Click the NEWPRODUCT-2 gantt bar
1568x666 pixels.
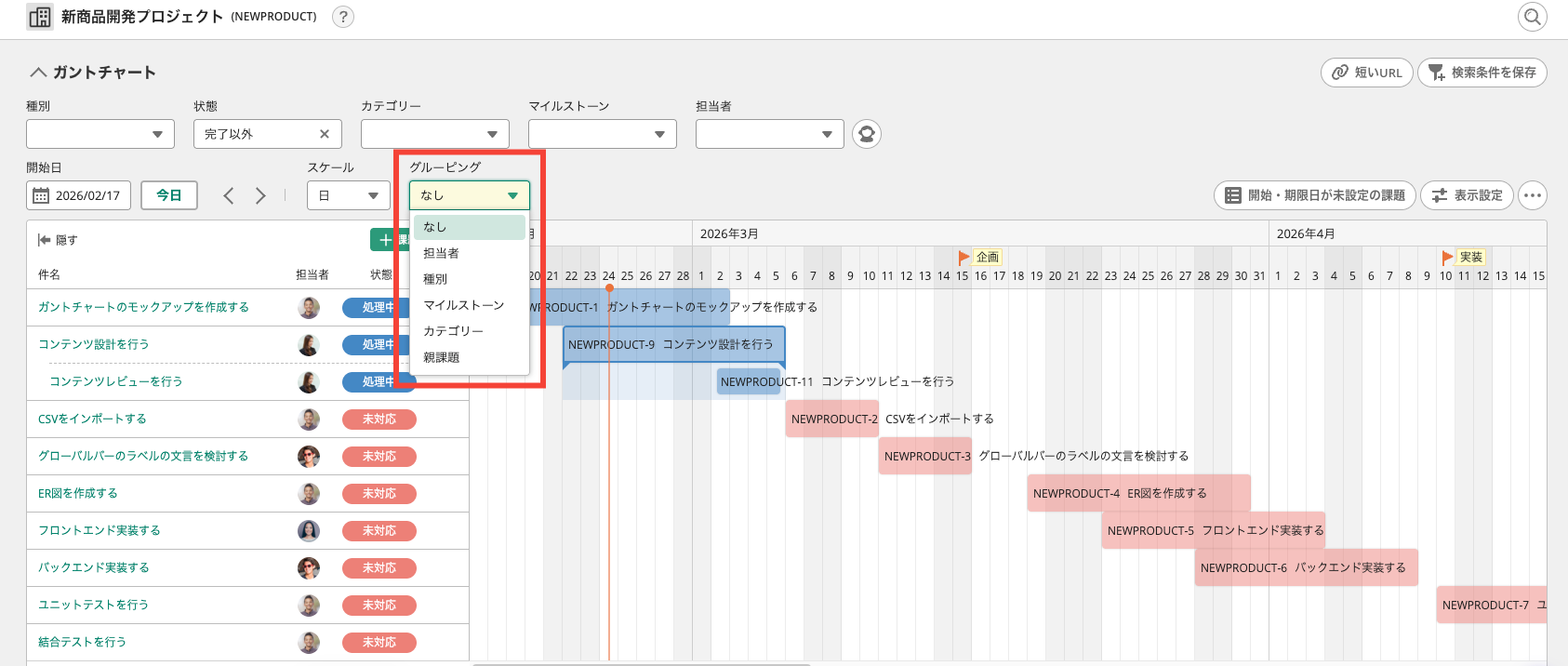(x=832, y=419)
